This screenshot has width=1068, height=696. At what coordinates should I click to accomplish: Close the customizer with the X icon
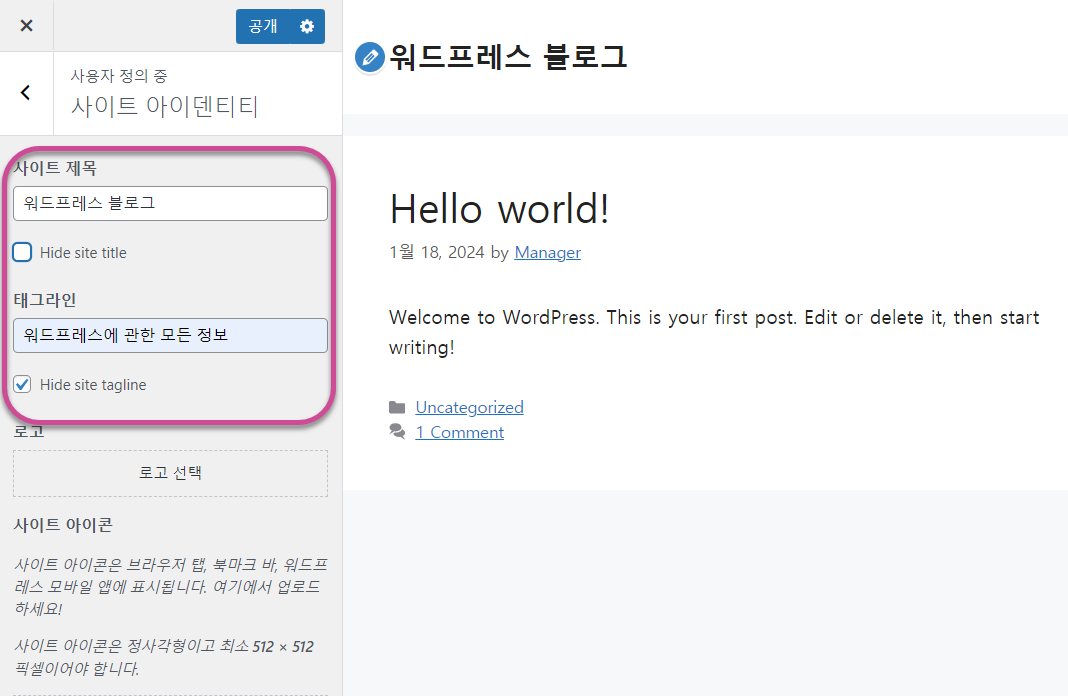click(x=27, y=26)
